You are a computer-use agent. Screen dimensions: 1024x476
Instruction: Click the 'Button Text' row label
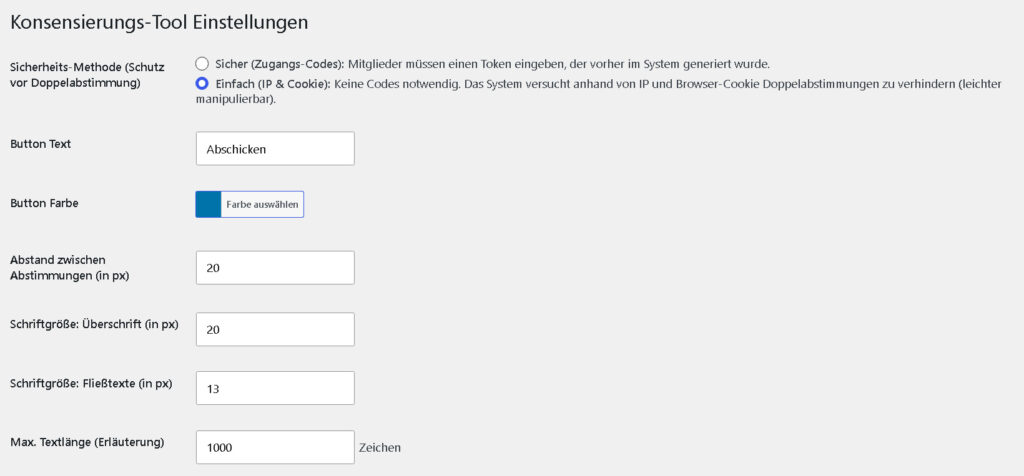40,144
